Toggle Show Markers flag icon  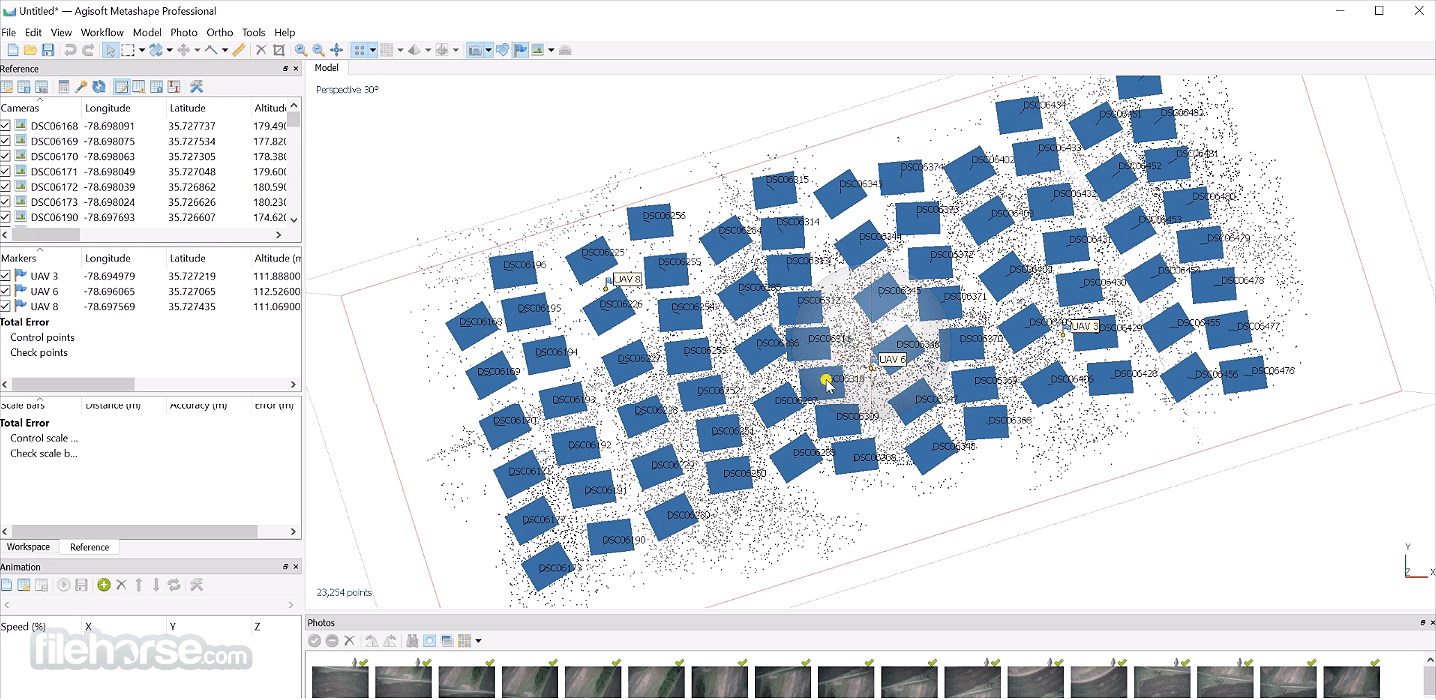519,50
